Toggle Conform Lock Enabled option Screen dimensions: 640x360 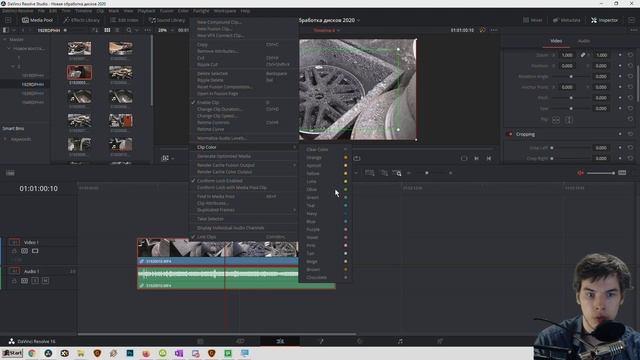click(x=244, y=181)
